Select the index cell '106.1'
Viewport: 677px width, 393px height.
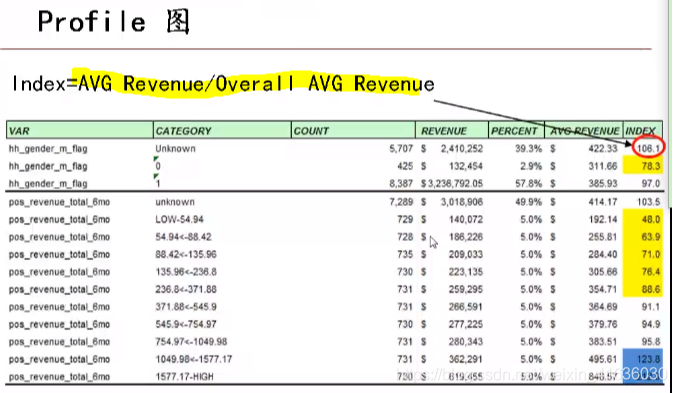tap(649, 149)
